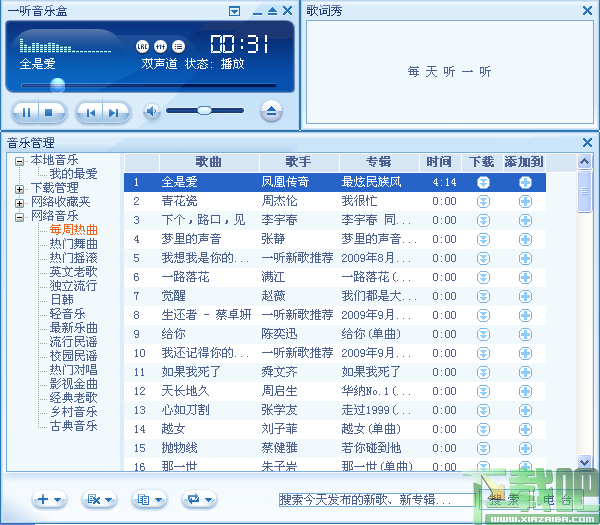Select 轻音乐 category
This screenshot has width=600, height=525.
coord(67,314)
